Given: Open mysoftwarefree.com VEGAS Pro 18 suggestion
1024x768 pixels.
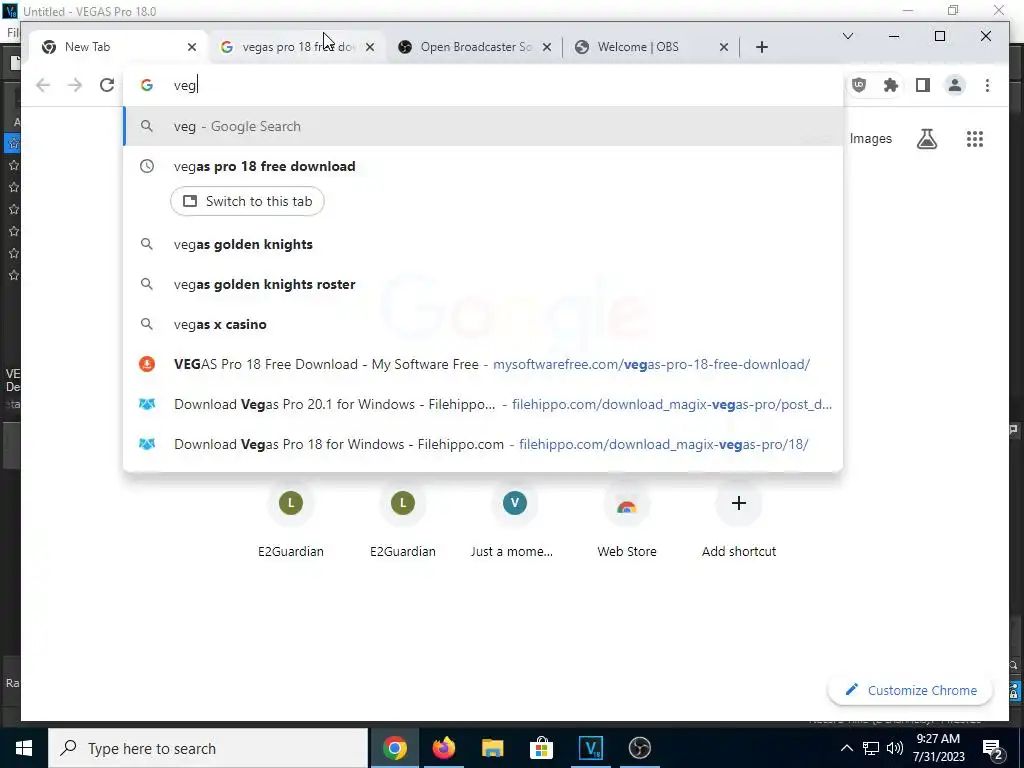Looking at the screenshot, I should pyautogui.click(x=483, y=364).
